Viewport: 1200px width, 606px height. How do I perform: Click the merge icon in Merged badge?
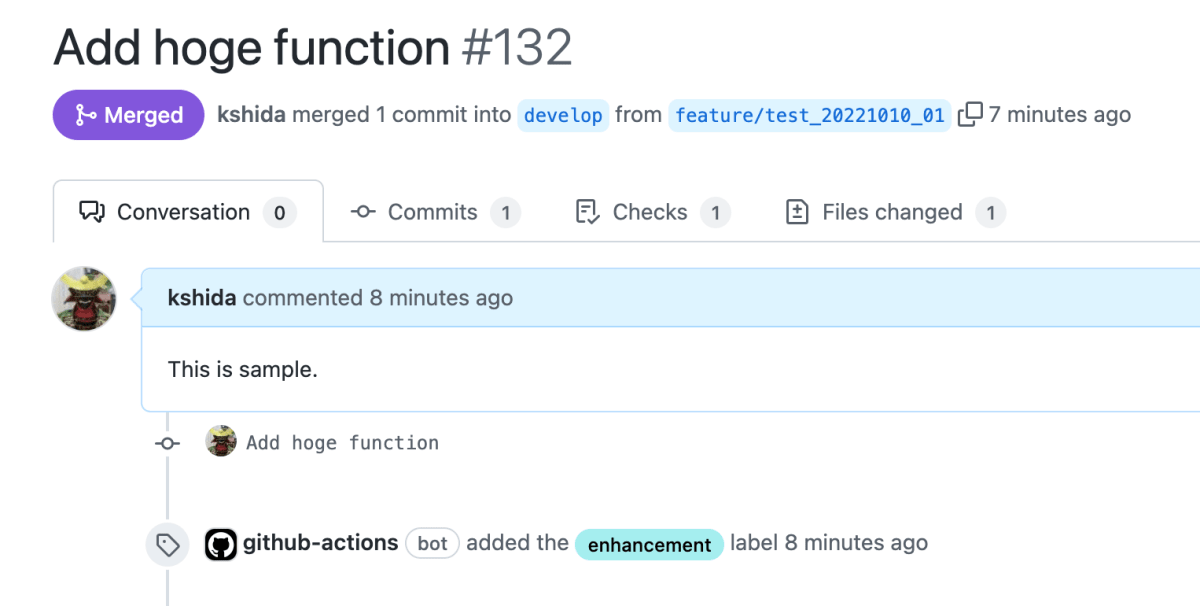point(85,115)
